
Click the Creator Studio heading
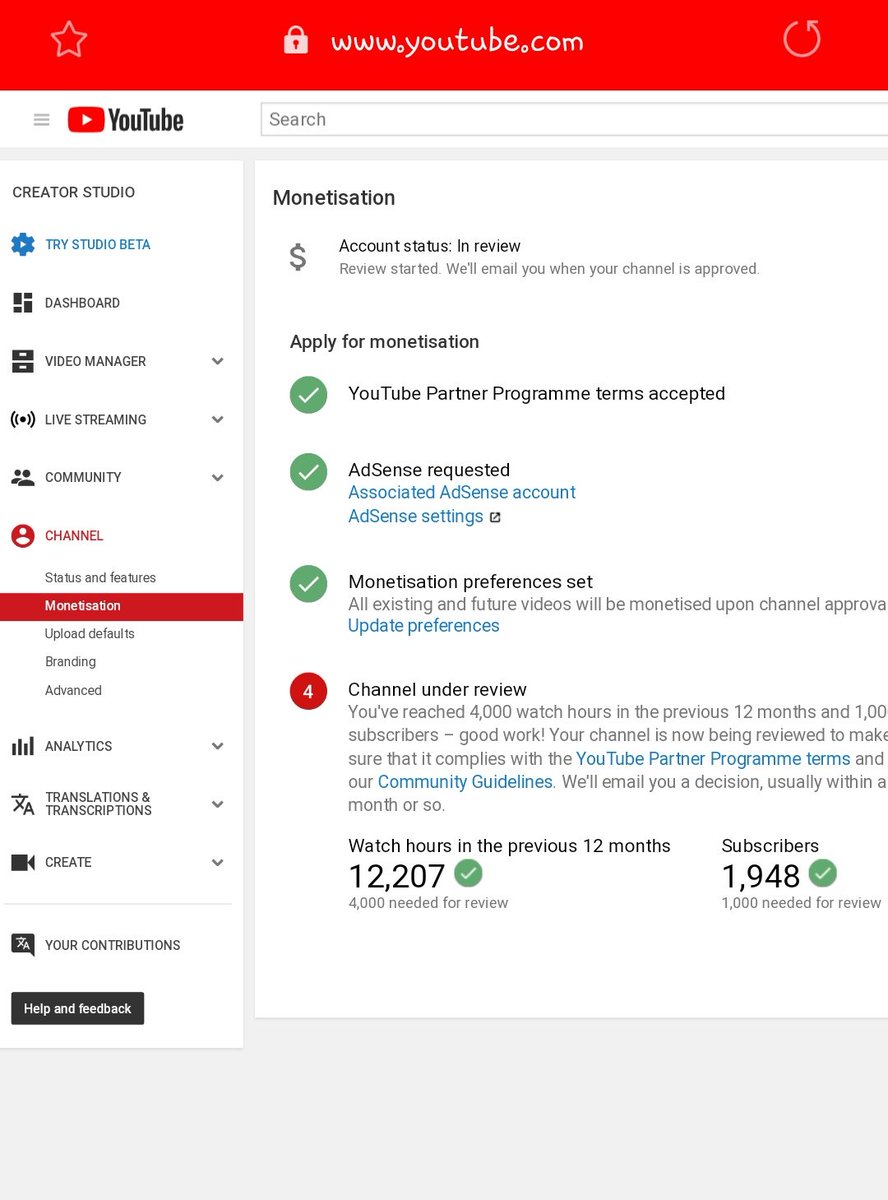coord(73,192)
